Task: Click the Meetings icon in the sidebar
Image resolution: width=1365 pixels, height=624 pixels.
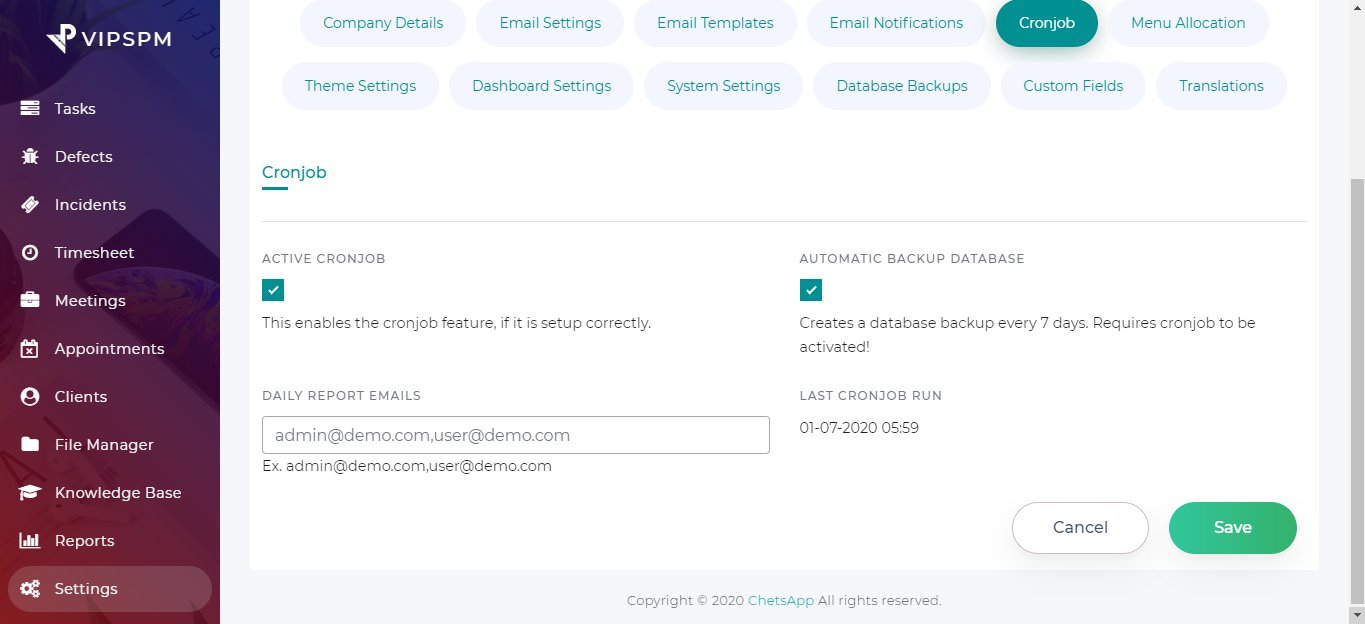Action: pos(30,300)
